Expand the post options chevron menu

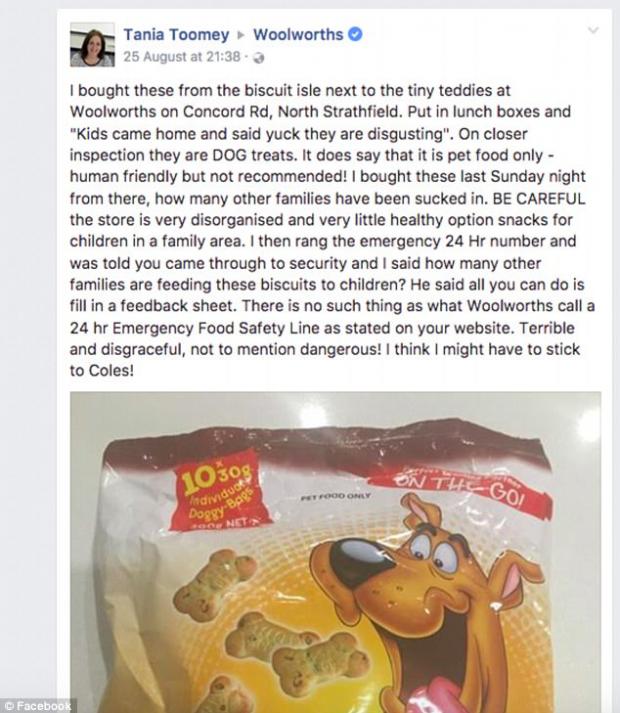[x=593, y=30]
